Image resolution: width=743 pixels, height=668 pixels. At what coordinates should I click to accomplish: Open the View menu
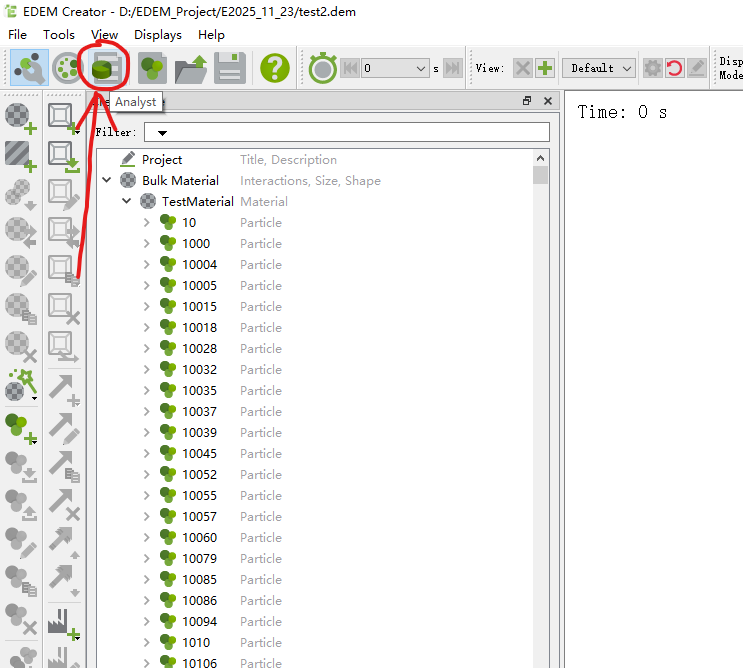tap(104, 35)
